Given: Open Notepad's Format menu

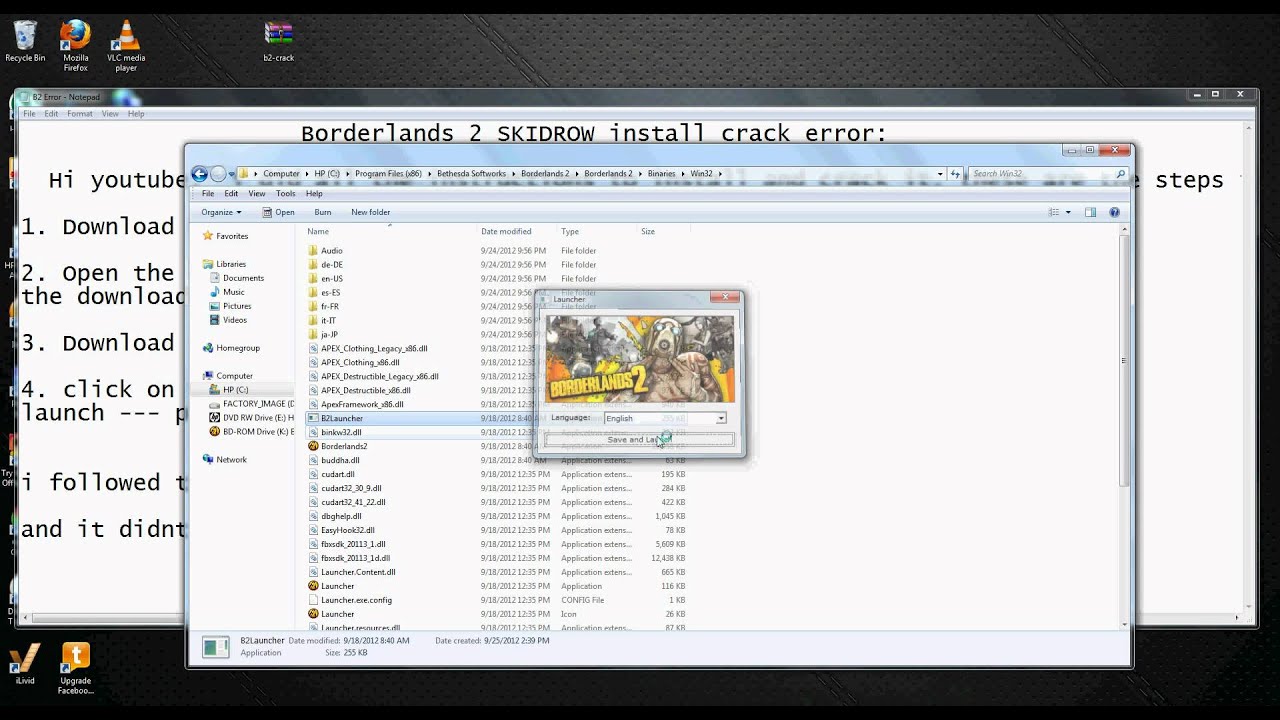Looking at the screenshot, I should click(x=79, y=114).
